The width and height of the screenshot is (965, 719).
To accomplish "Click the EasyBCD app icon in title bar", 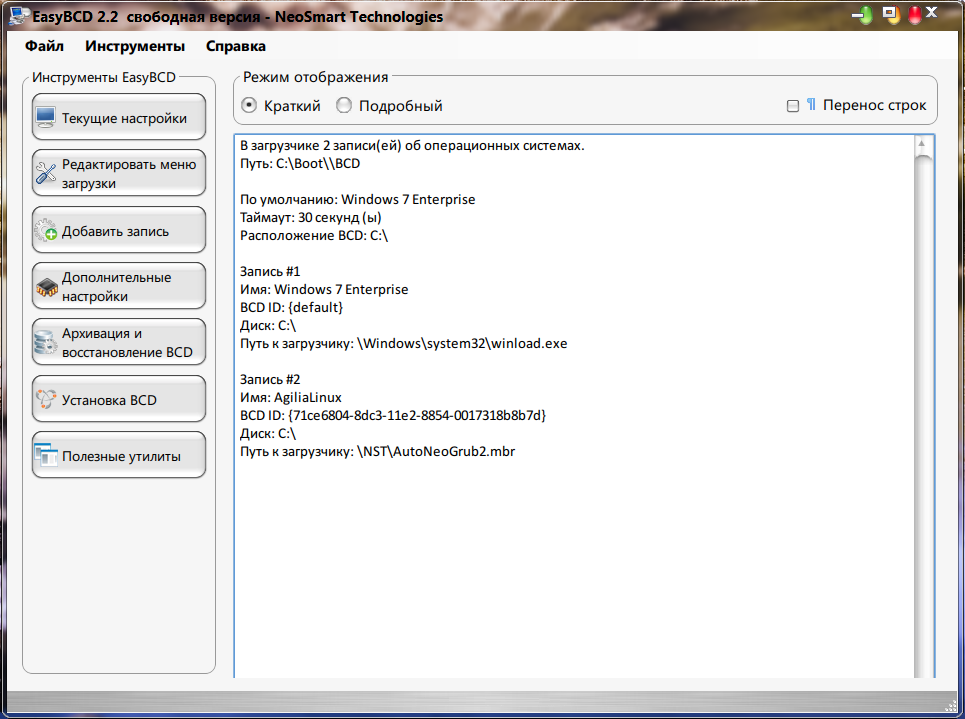I will [x=18, y=15].
